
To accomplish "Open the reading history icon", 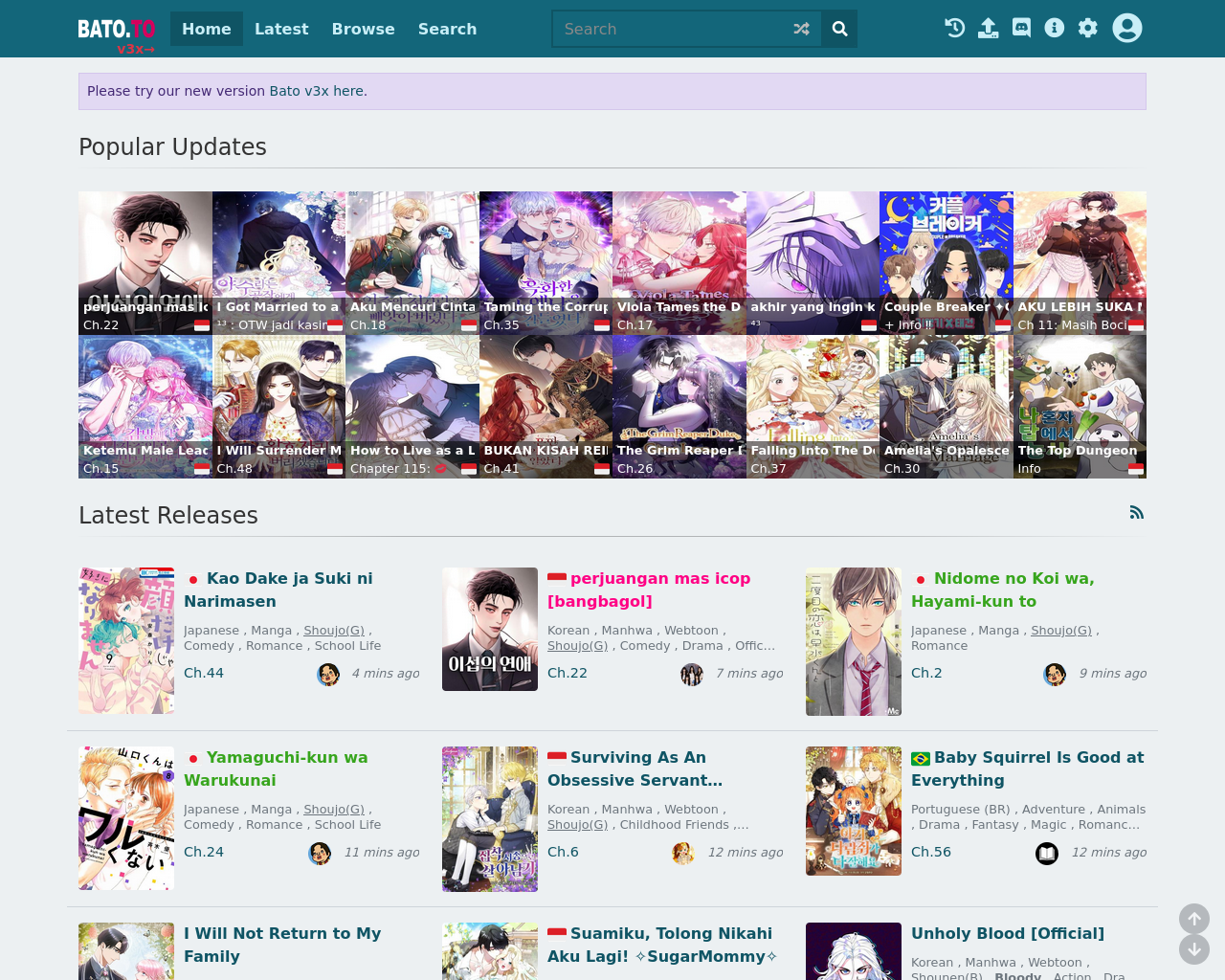I will pos(954,28).
